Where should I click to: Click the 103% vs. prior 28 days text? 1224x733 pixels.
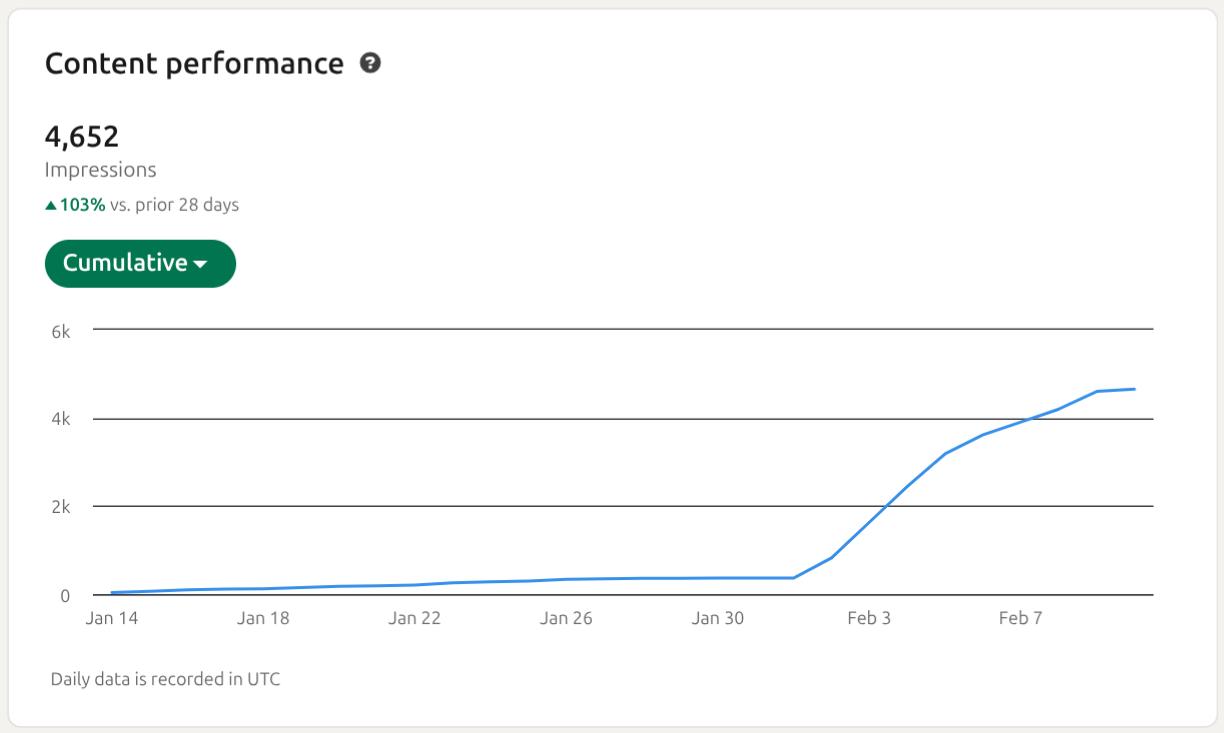click(142, 204)
